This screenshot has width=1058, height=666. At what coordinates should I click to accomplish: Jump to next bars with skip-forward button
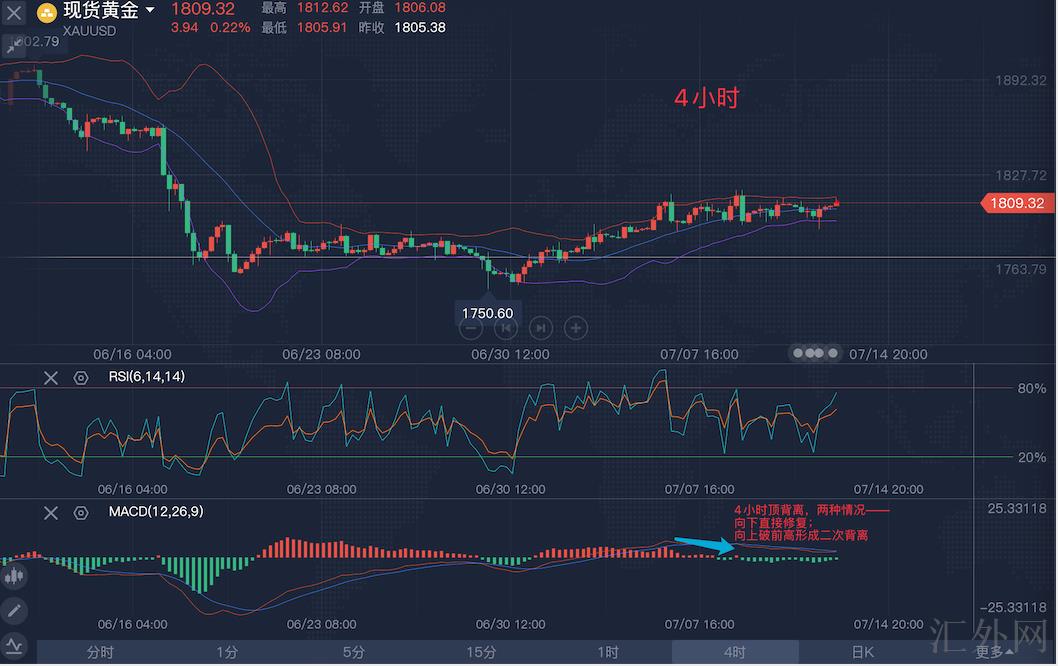[x=540, y=327]
